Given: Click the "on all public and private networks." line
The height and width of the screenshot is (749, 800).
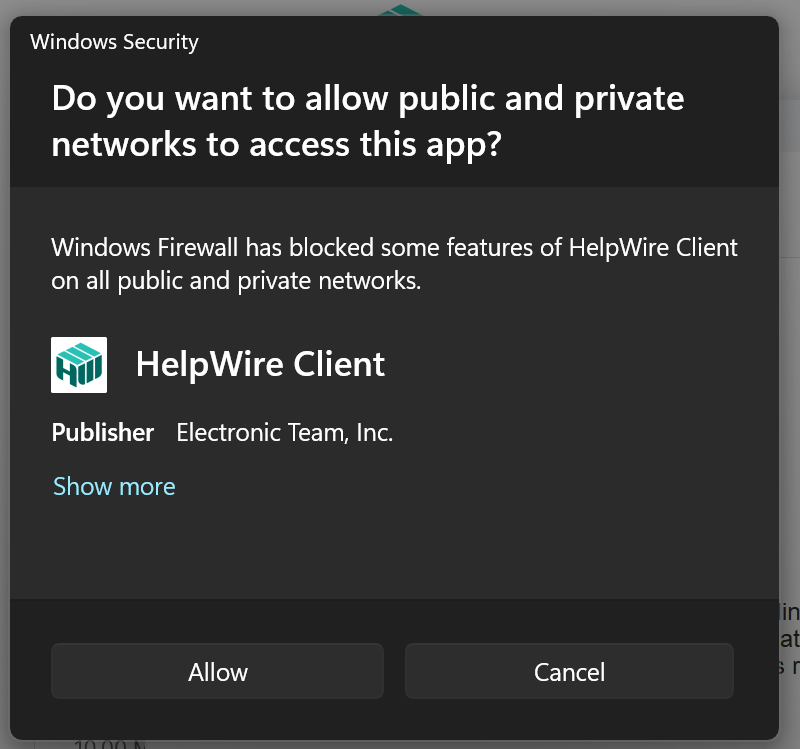Looking at the screenshot, I should coord(236,281).
